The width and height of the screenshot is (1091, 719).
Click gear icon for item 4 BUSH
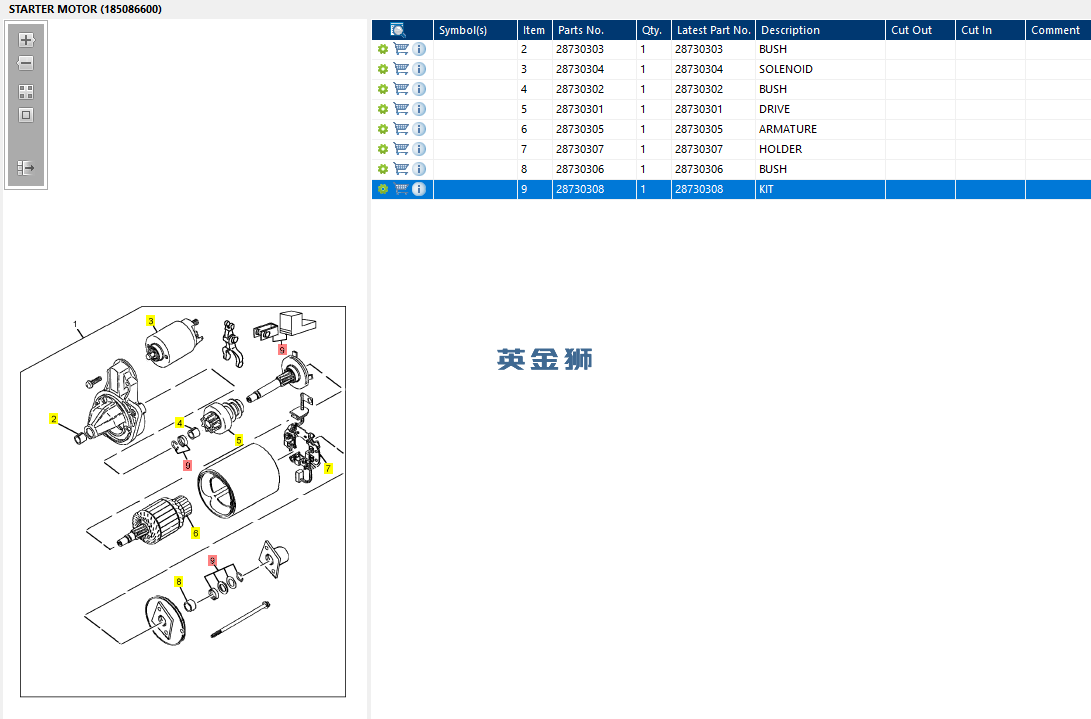383,89
